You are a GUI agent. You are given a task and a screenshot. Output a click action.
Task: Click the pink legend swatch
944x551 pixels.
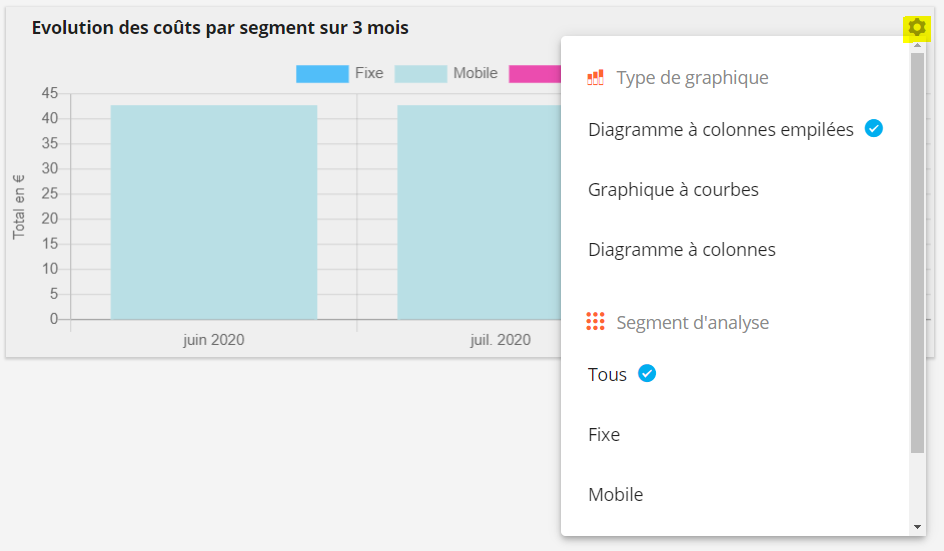click(535, 73)
